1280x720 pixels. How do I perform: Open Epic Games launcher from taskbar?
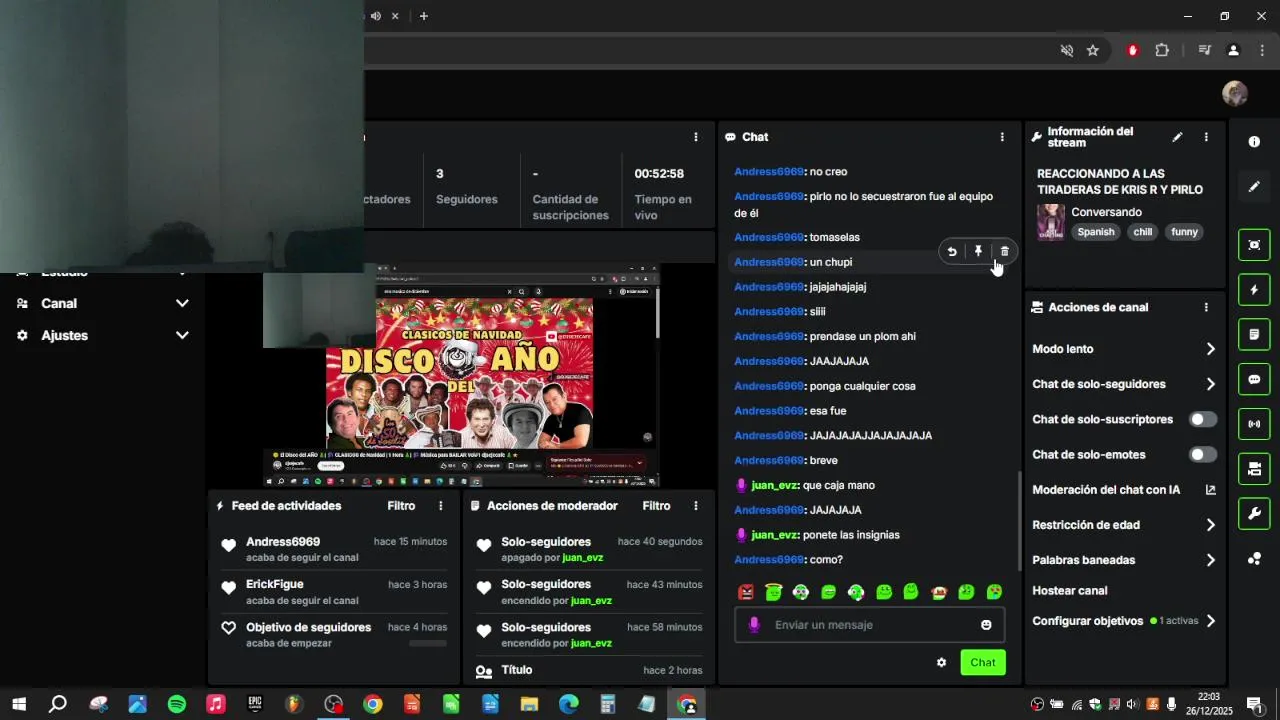(x=255, y=704)
